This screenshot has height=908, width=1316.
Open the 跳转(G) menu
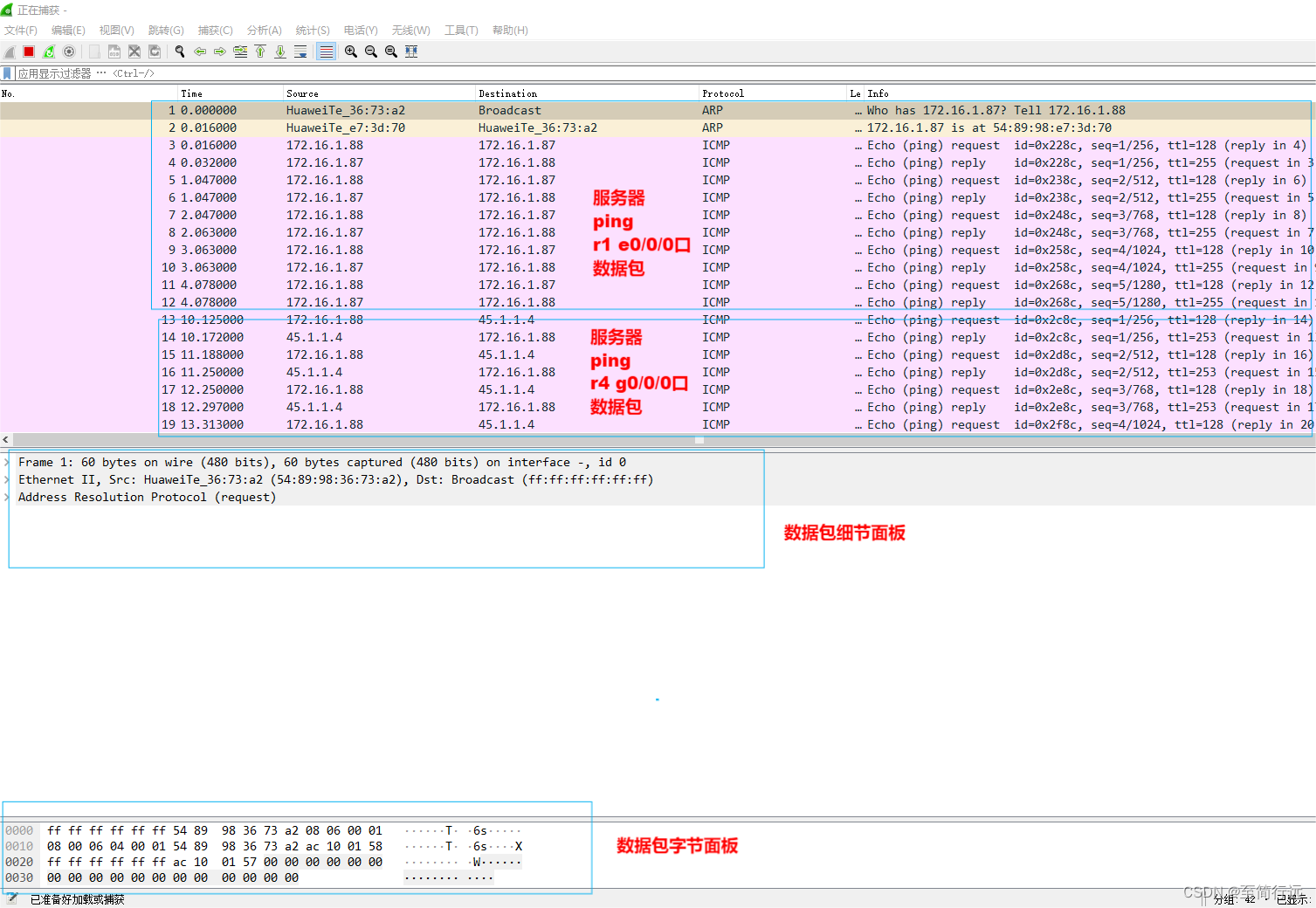tap(166, 30)
